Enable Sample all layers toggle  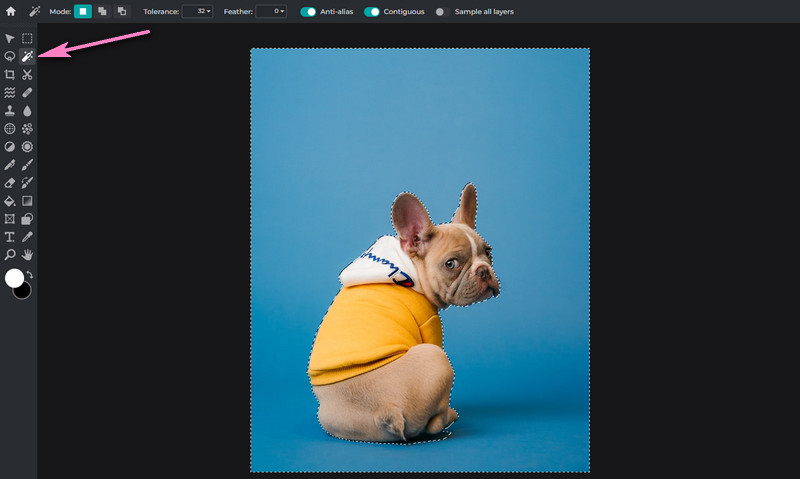(441, 11)
